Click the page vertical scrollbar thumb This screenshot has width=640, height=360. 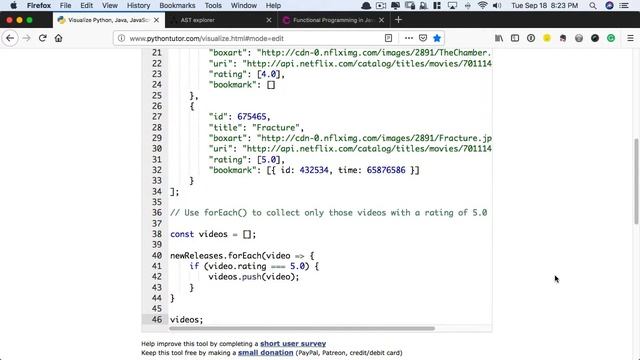[x=636, y=181]
